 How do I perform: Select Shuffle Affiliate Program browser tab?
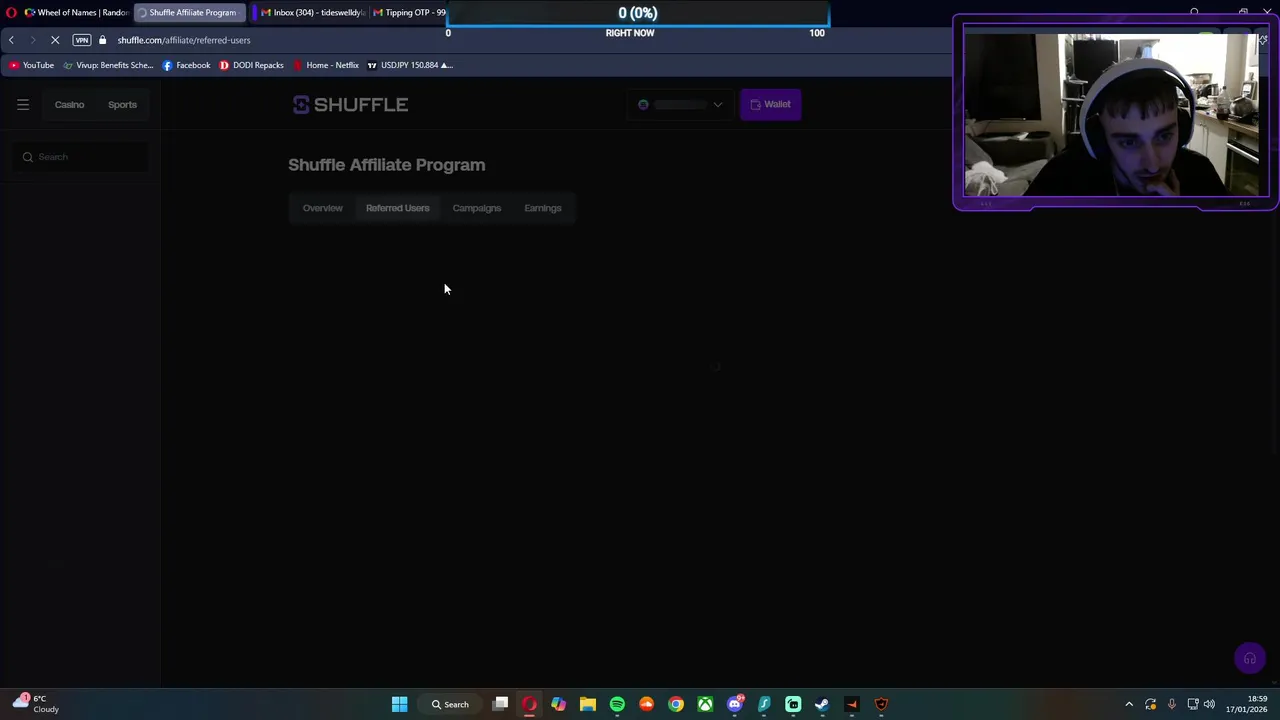[189, 13]
